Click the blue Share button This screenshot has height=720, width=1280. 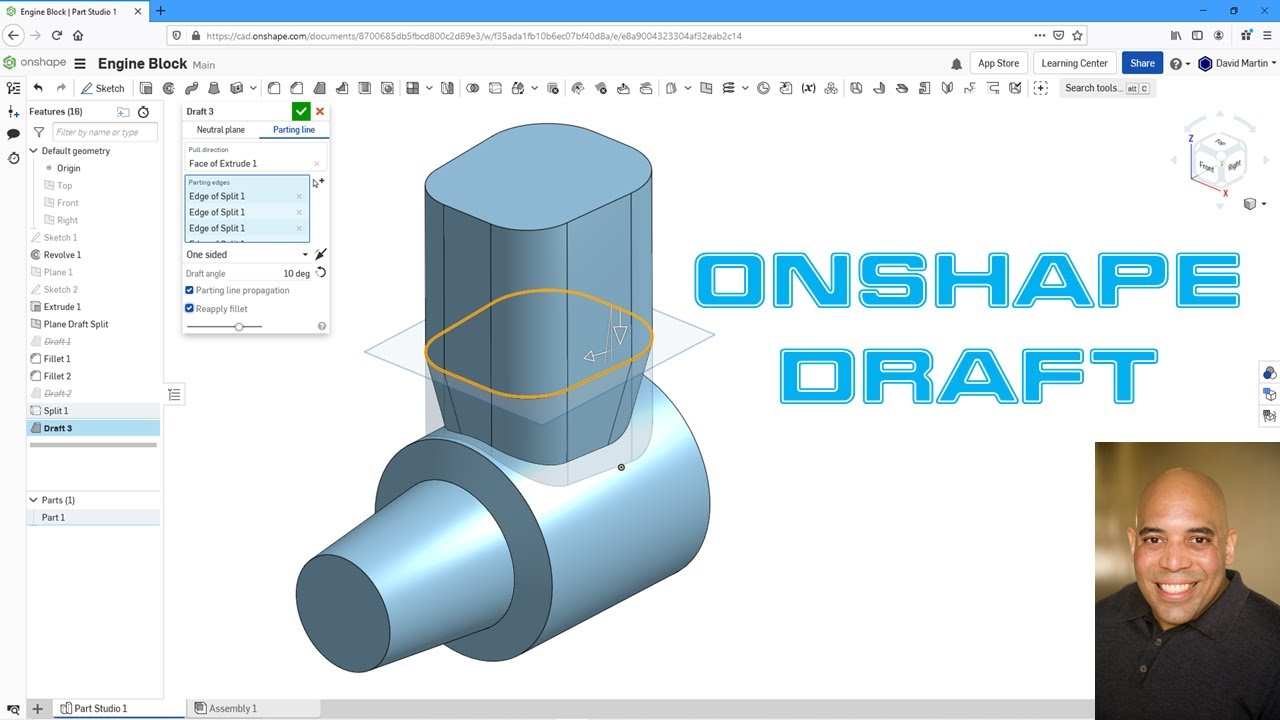tap(1142, 63)
